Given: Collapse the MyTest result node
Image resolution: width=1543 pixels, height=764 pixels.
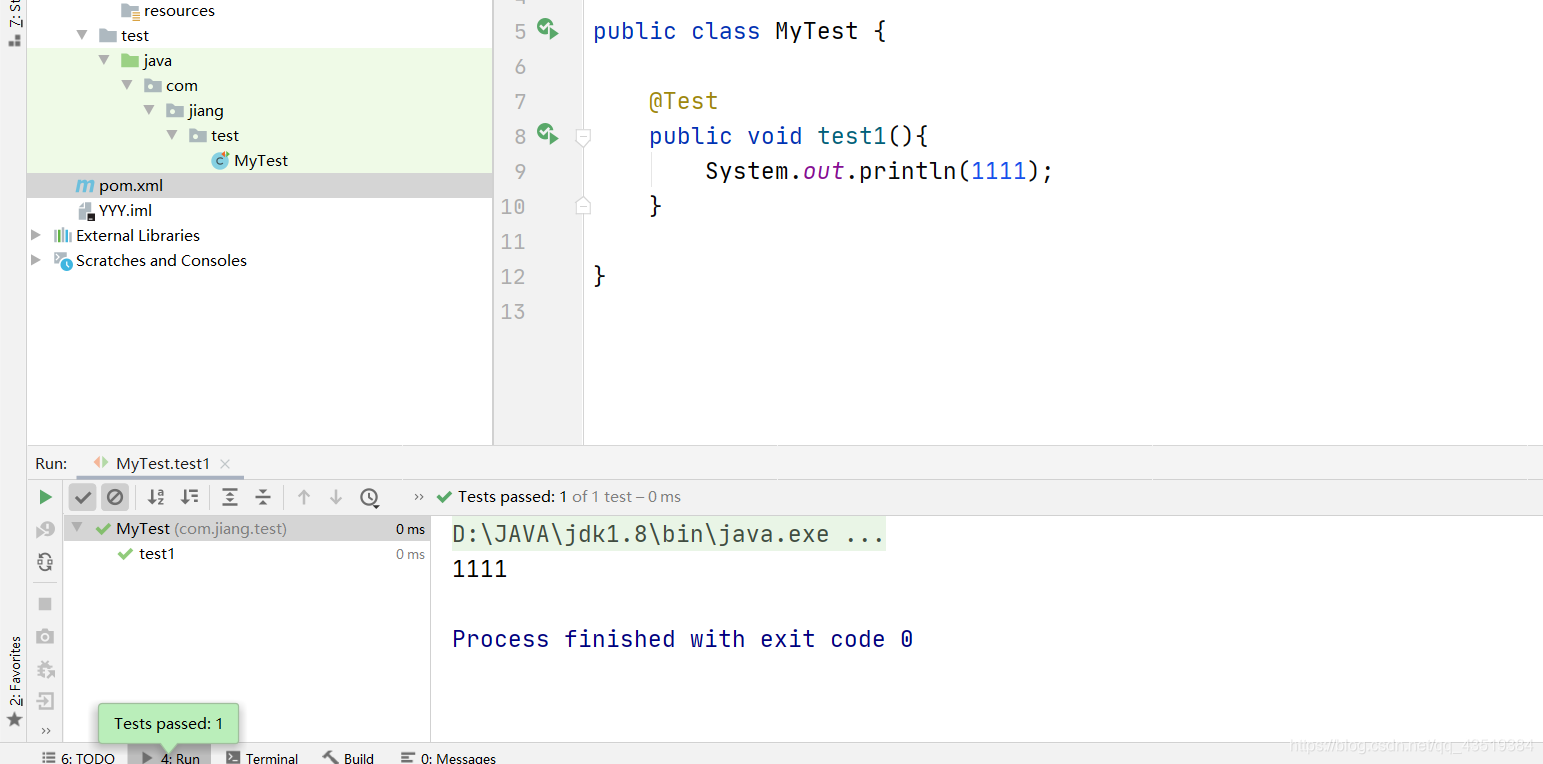Looking at the screenshot, I should (78, 528).
